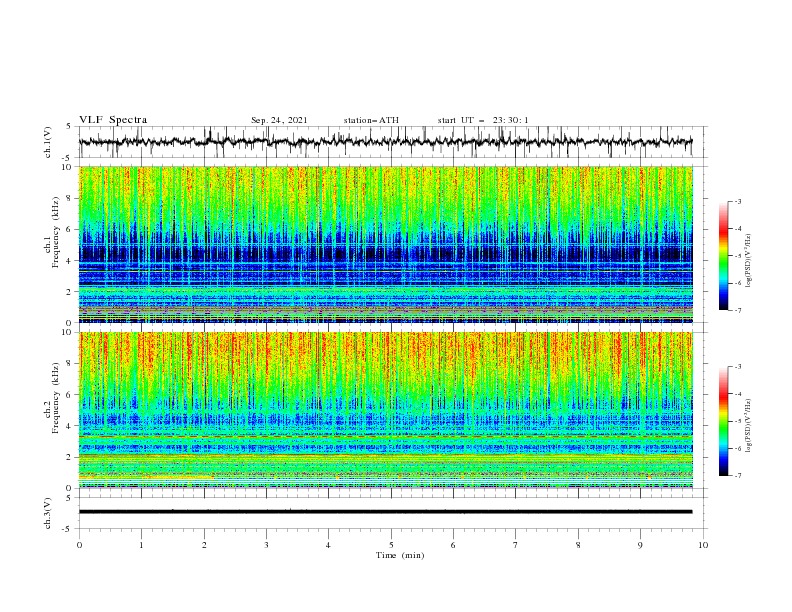Click the ch.1 voltage waveform trace
Image resolution: width=792 pixels, height=612 pixels.
tap(385, 142)
